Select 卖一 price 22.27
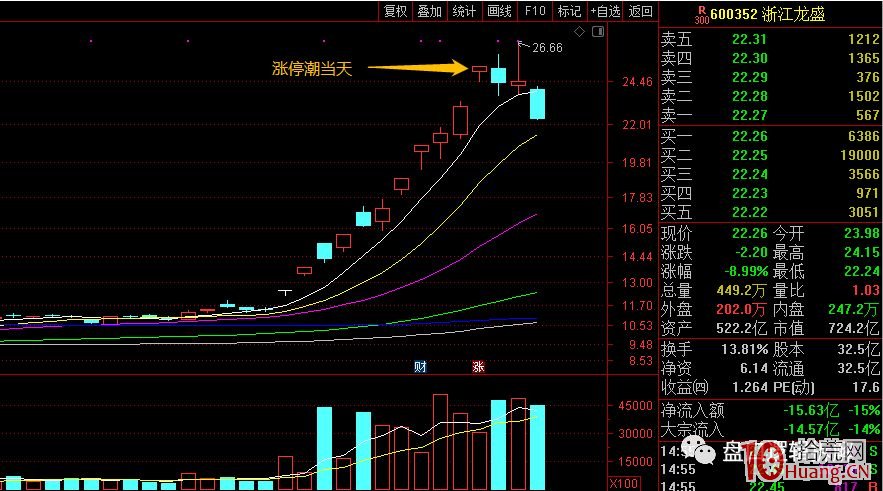Image resolution: width=883 pixels, height=491 pixels. (x=749, y=115)
